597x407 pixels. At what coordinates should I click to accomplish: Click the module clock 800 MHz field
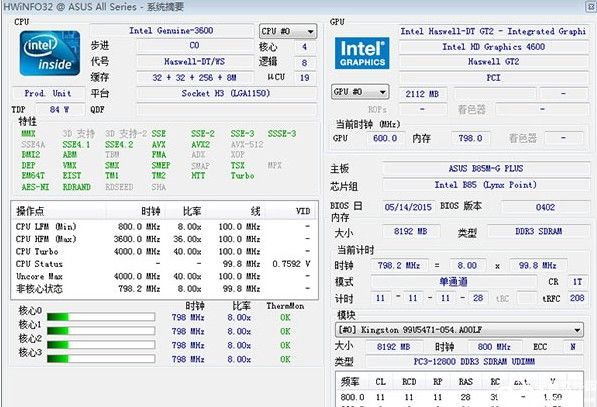tap(494, 347)
